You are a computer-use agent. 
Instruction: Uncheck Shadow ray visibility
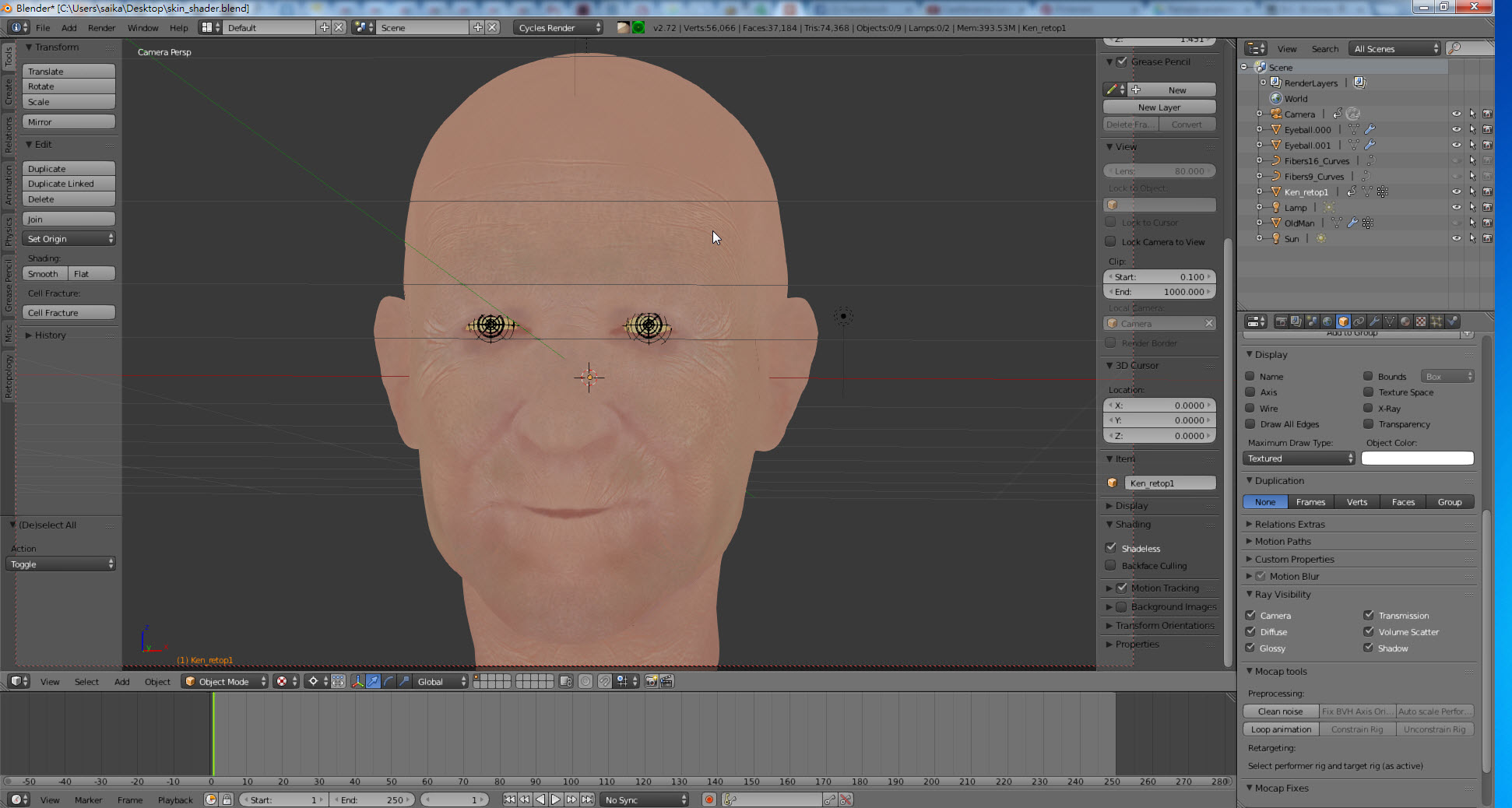(1369, 648)
